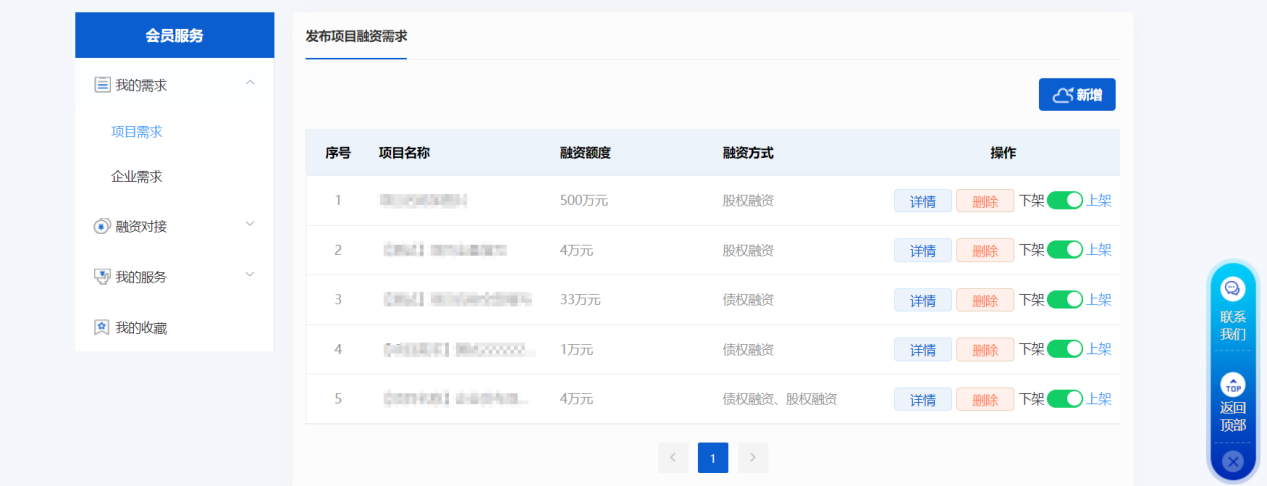Click the cloud icon on 新增 button
The width and height of the screenshot is (1267, 486).
[1062, 95]
